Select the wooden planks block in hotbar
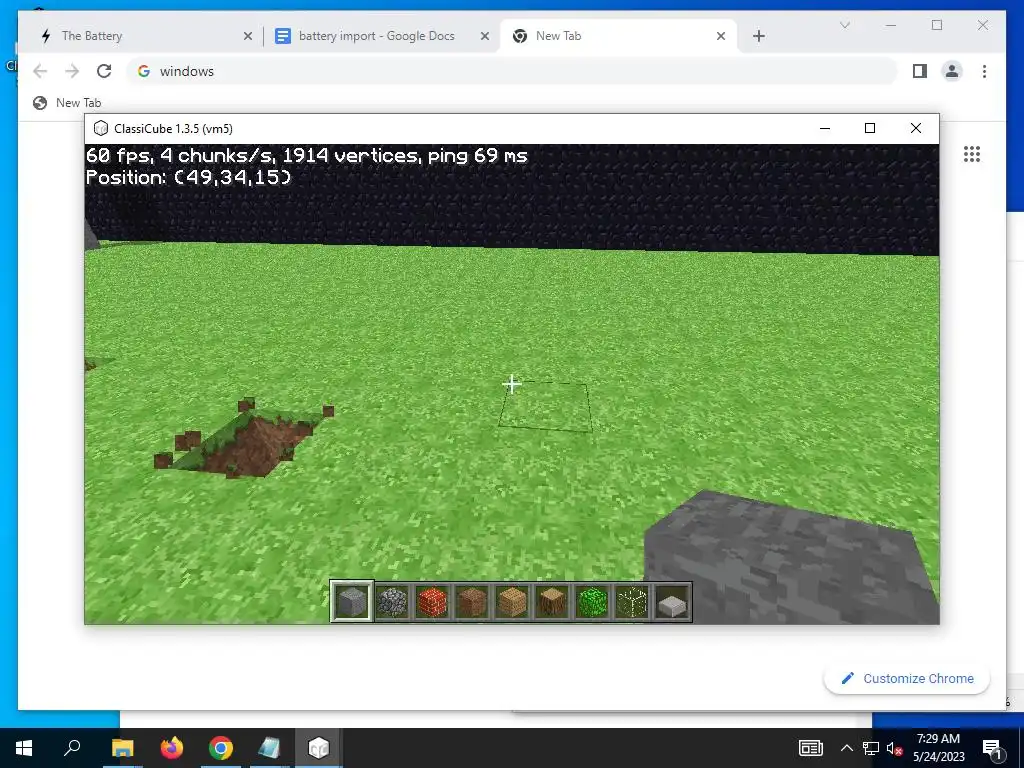 (x=512, y=601)
